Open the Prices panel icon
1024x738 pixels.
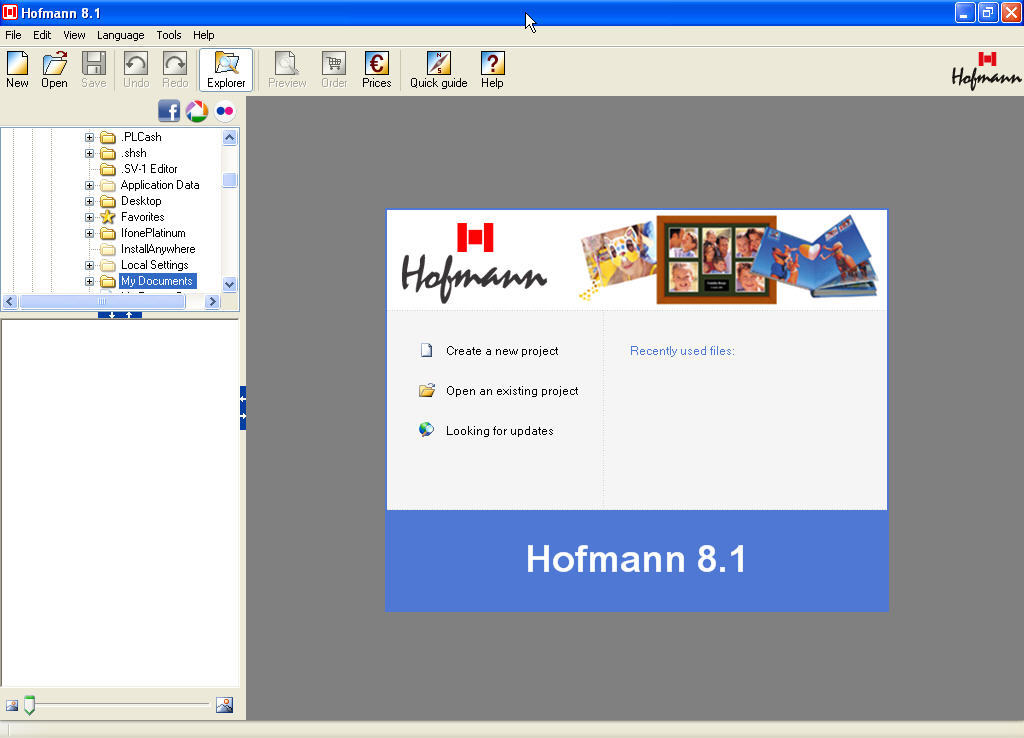pos(376,68)
